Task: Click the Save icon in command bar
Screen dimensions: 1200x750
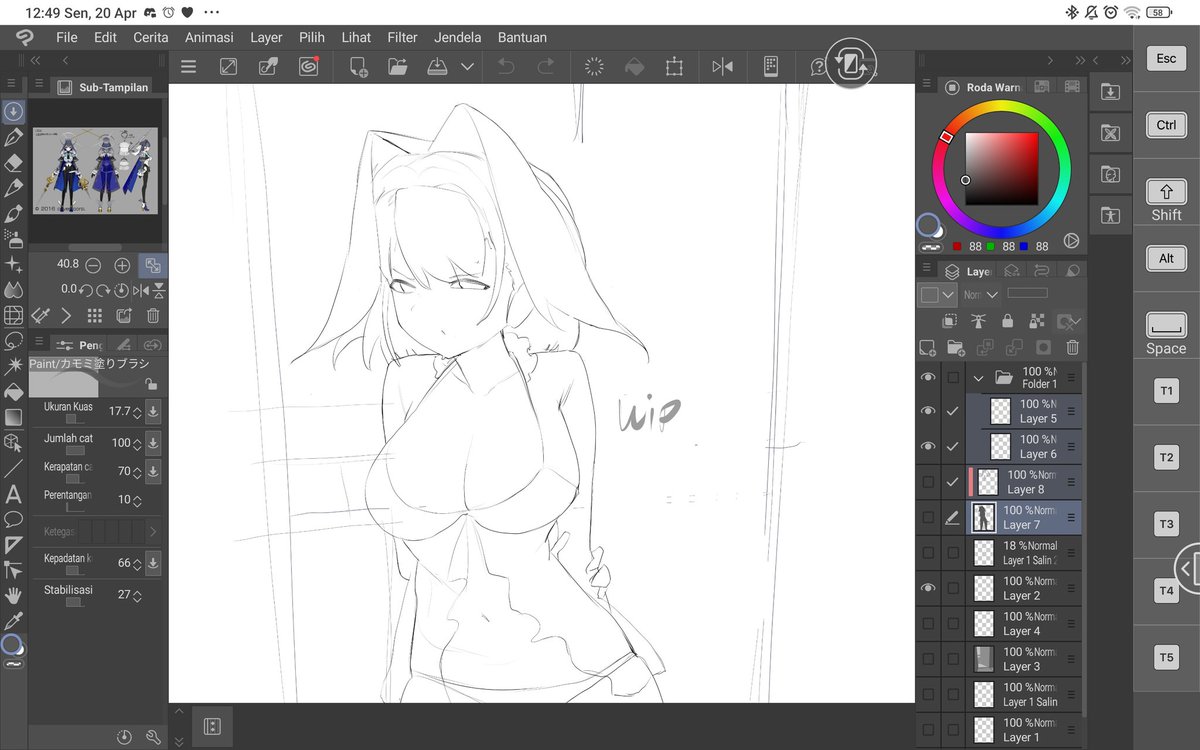Action: 437,67
